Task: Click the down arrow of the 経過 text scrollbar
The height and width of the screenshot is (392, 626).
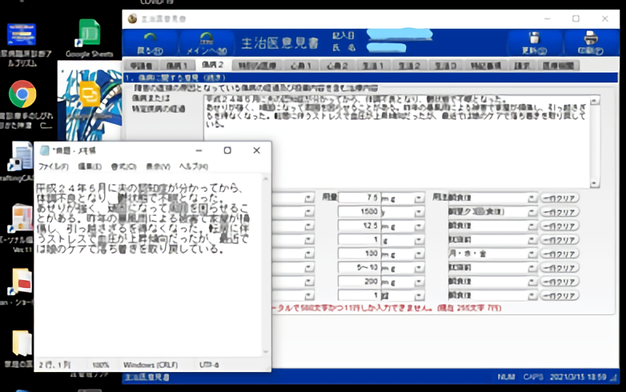Action: point(594,183)
